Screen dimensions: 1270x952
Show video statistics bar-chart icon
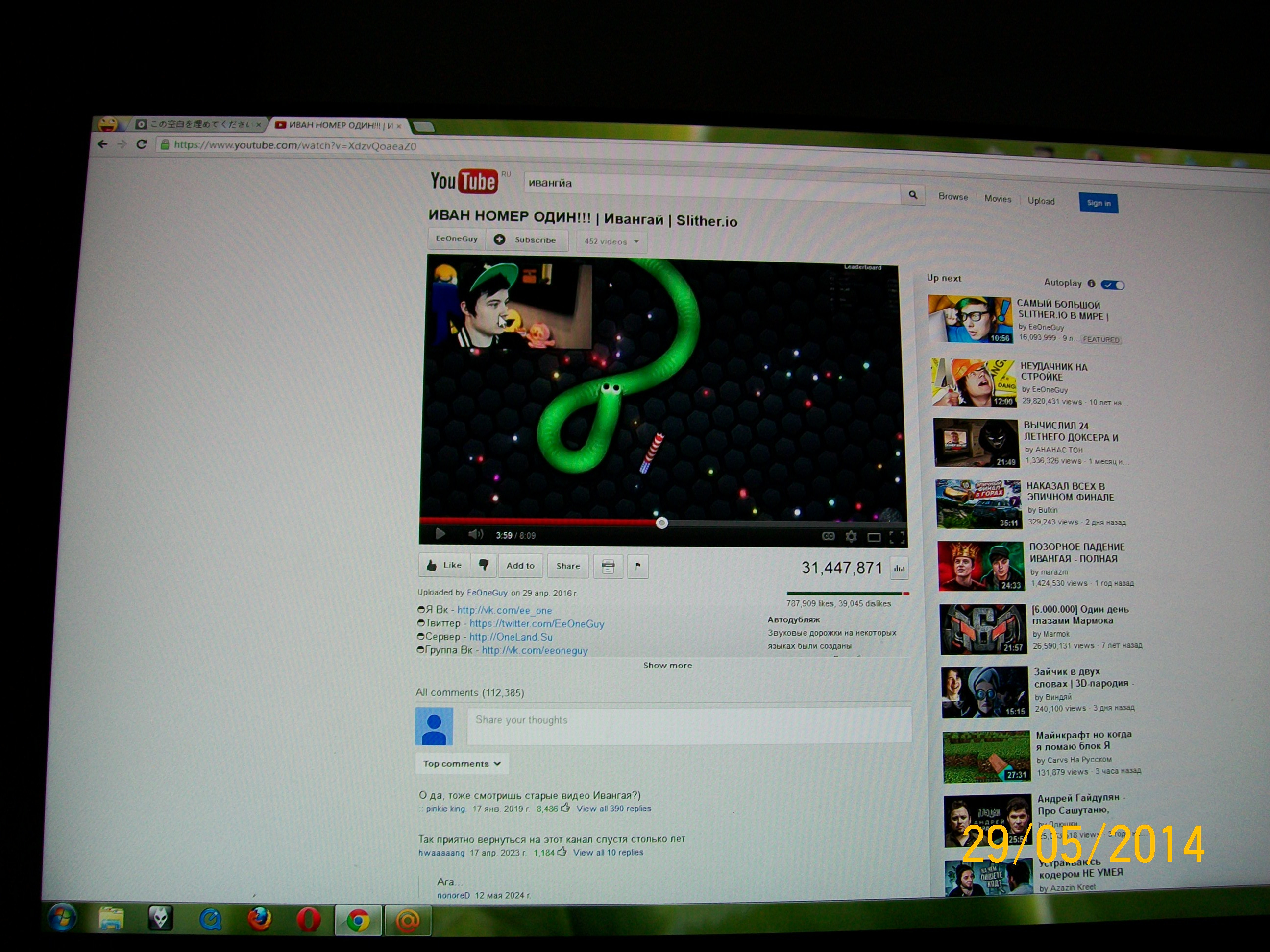899,568
